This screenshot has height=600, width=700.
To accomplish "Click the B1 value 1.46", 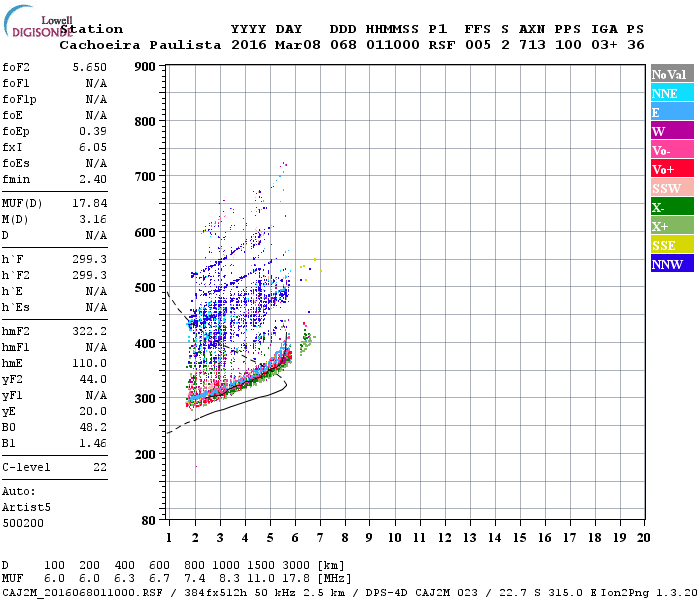I will [93, 443].
